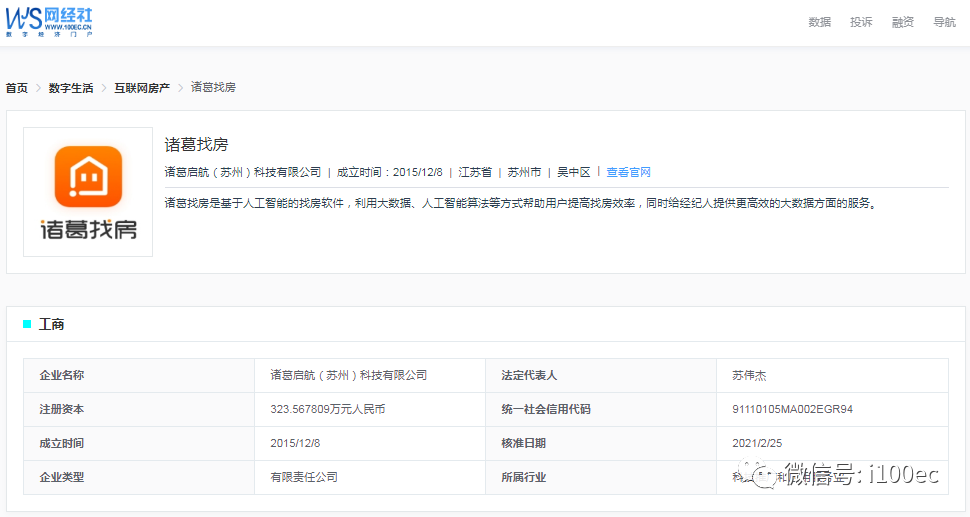Open 数字生活 breadcrumb link
The image size is (970, 517).
click(x=71, y=88)
